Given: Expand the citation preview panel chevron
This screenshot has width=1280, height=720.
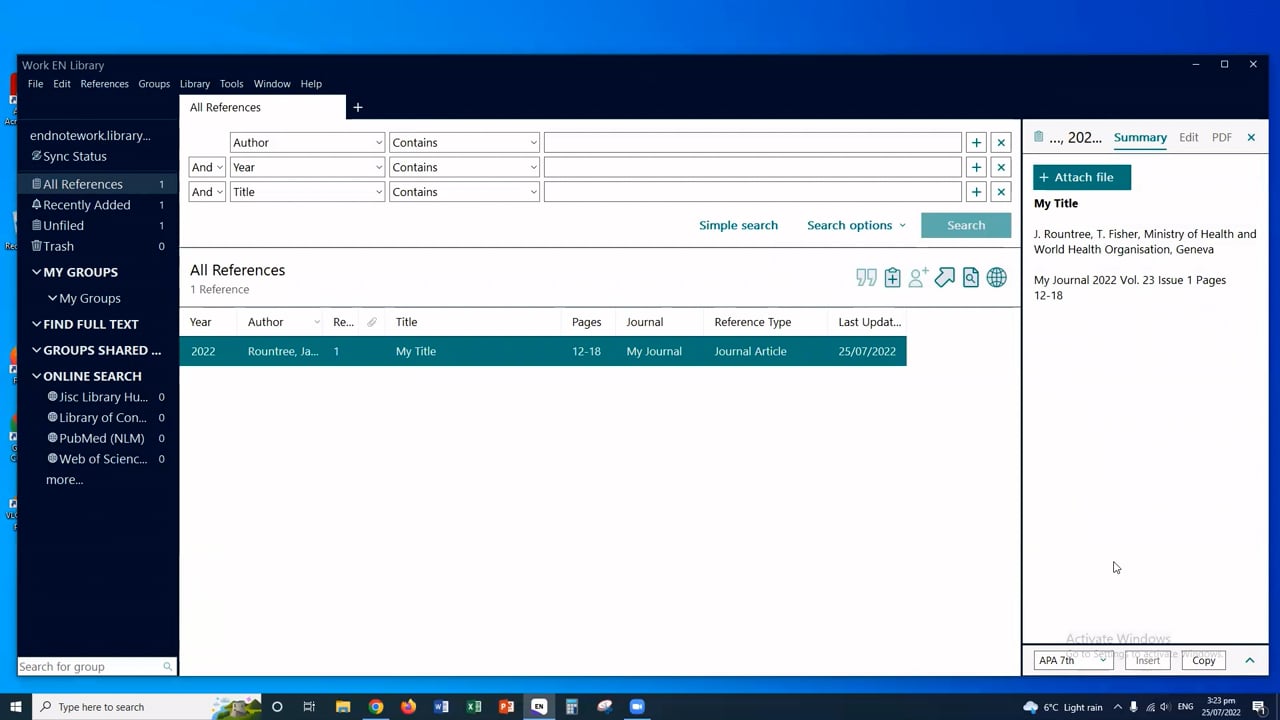Looking at the screenshot, I should point(1249,660).
